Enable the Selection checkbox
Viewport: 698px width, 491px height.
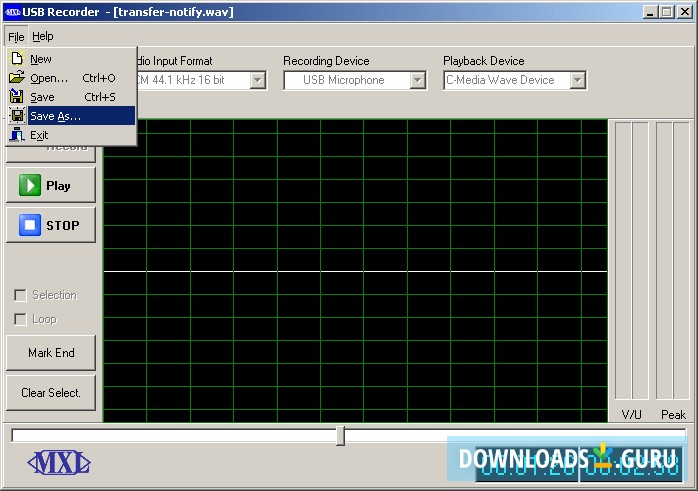(20, 295)
